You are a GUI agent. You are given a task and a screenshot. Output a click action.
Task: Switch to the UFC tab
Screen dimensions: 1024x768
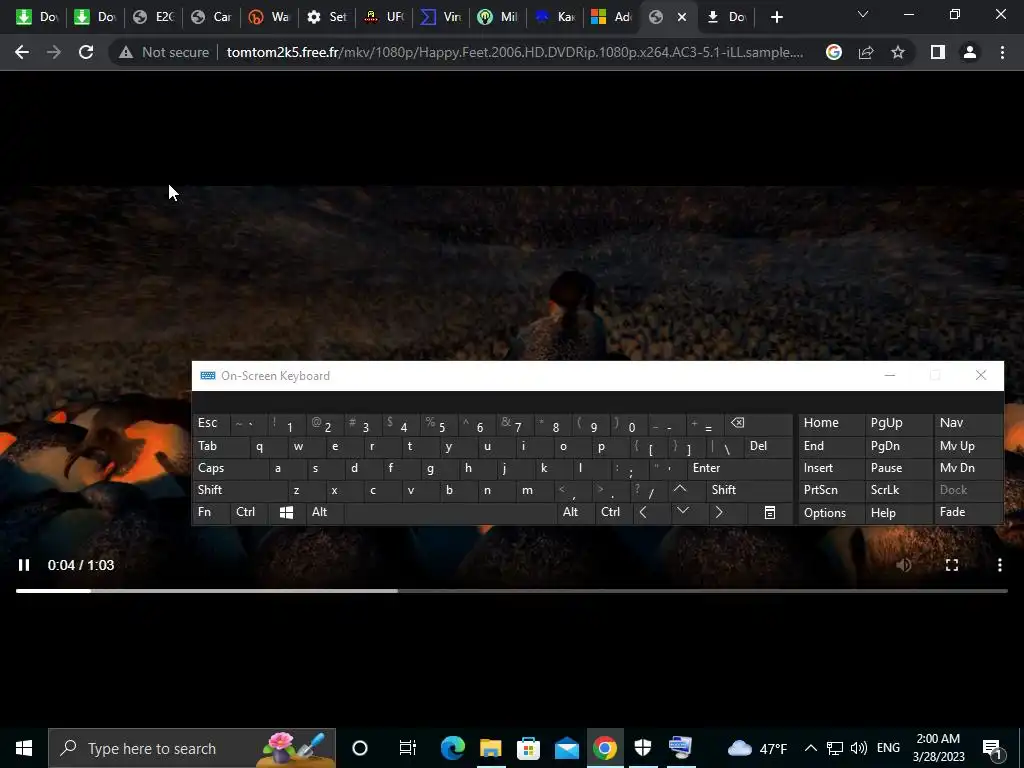385,17
